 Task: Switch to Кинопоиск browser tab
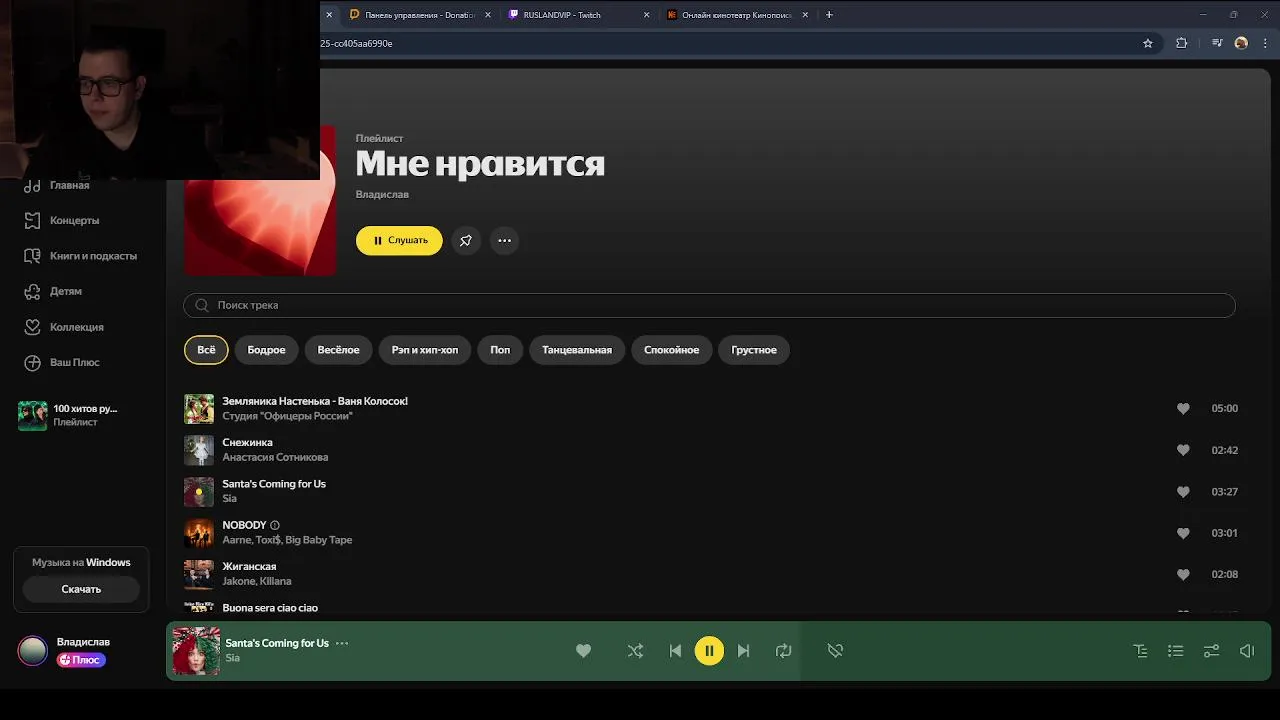click(x=737, y=15)
